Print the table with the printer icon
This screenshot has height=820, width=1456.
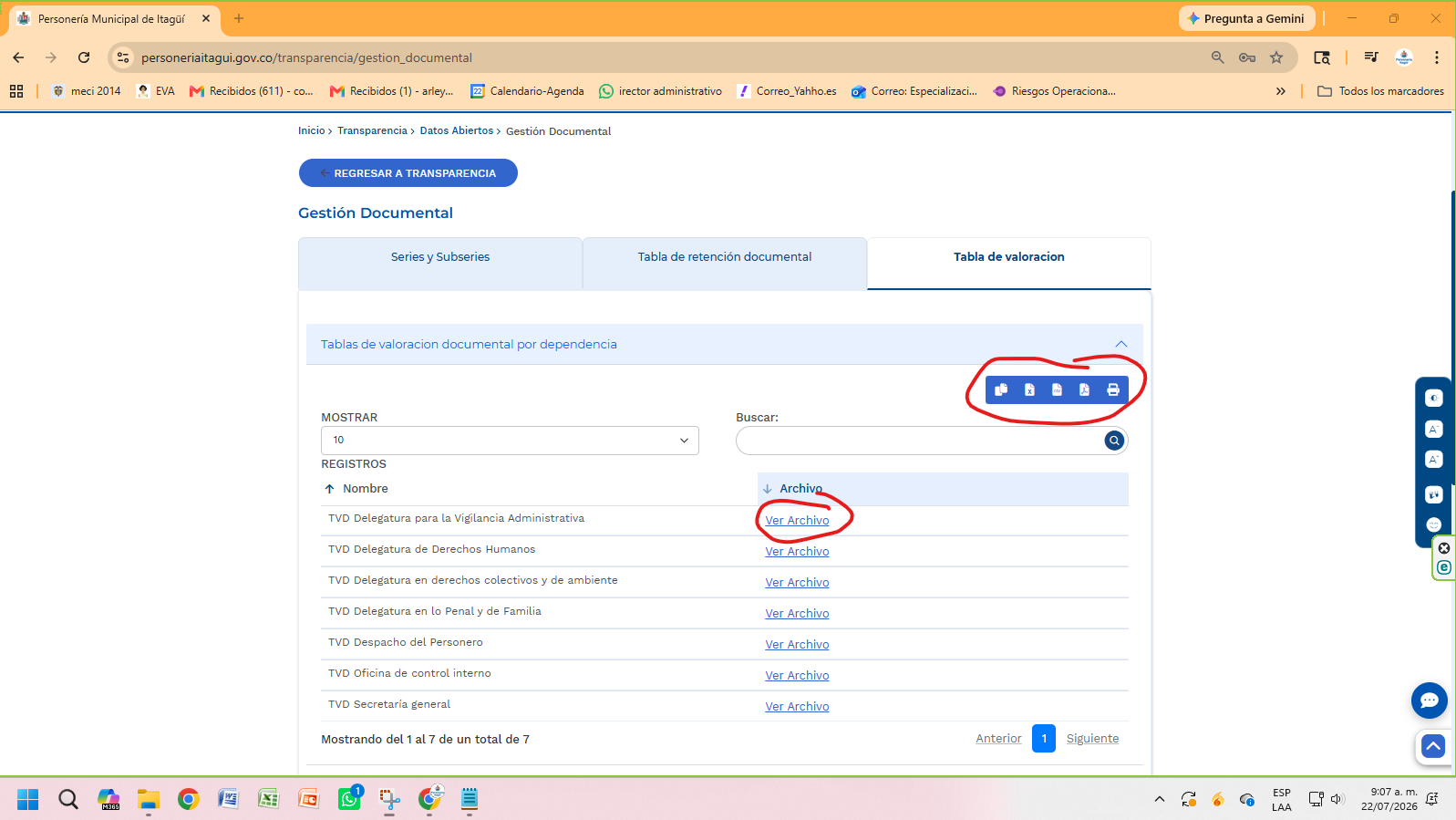(1113, 389)
